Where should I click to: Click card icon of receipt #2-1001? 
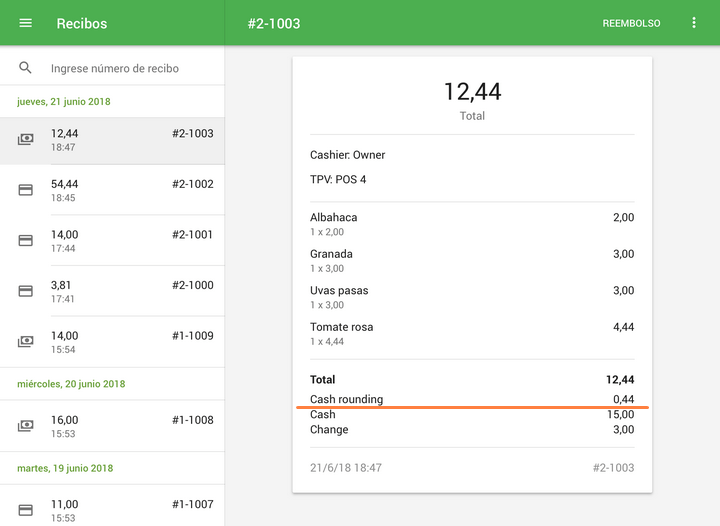click(x=26, y=241)
